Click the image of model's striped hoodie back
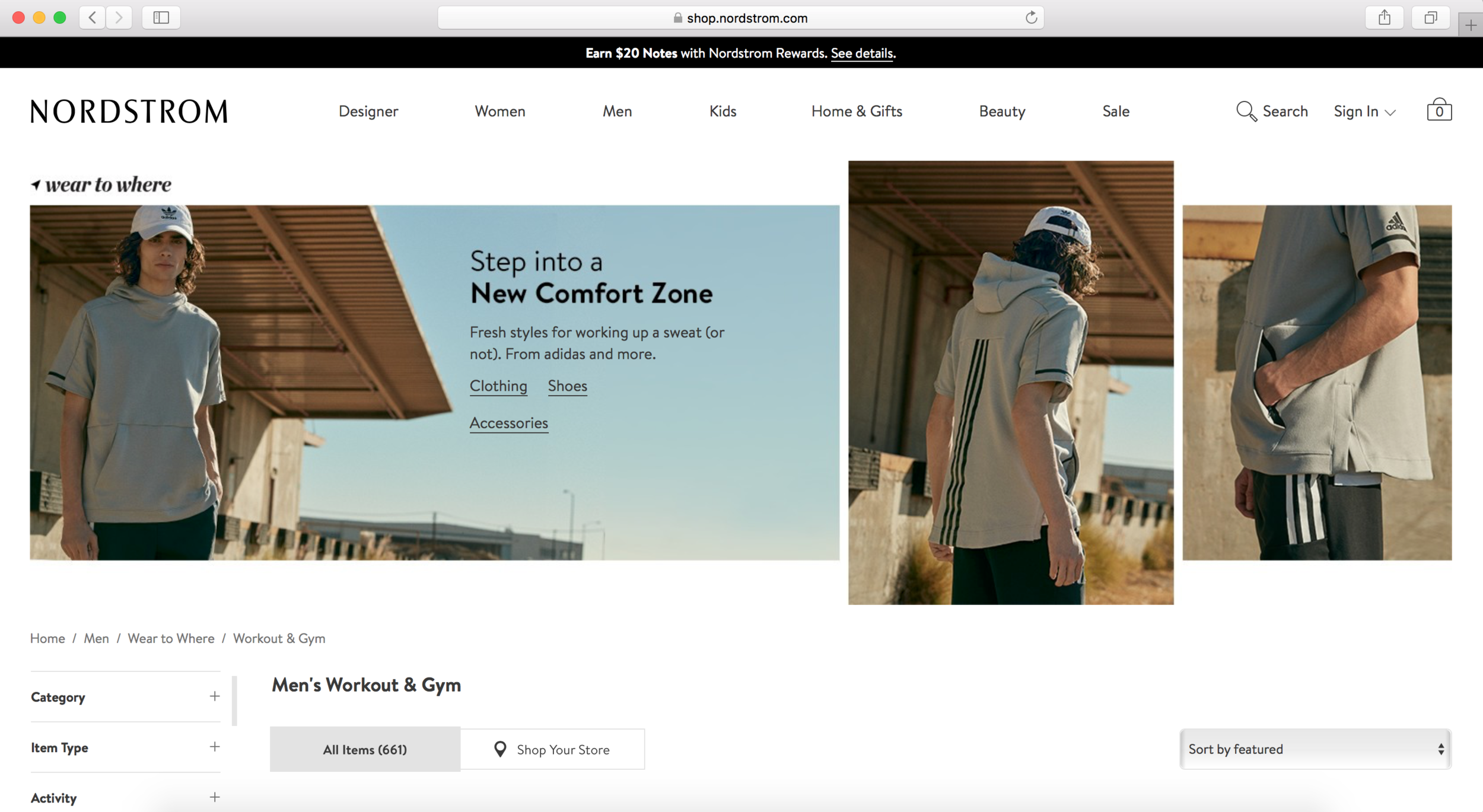1483x812 pixels. [1011, 383]
